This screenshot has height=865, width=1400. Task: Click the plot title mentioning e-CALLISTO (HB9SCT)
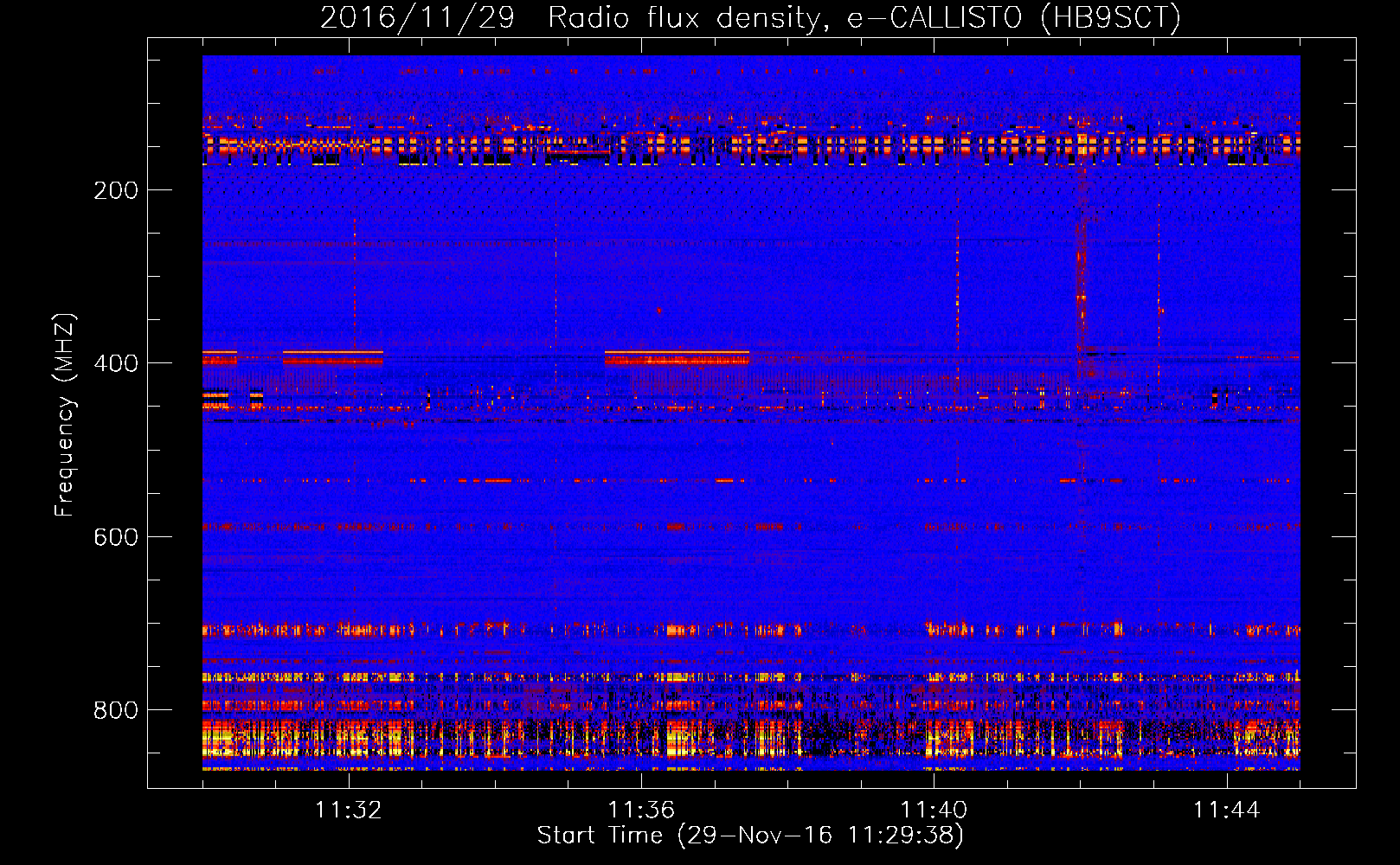coord(750,17)
